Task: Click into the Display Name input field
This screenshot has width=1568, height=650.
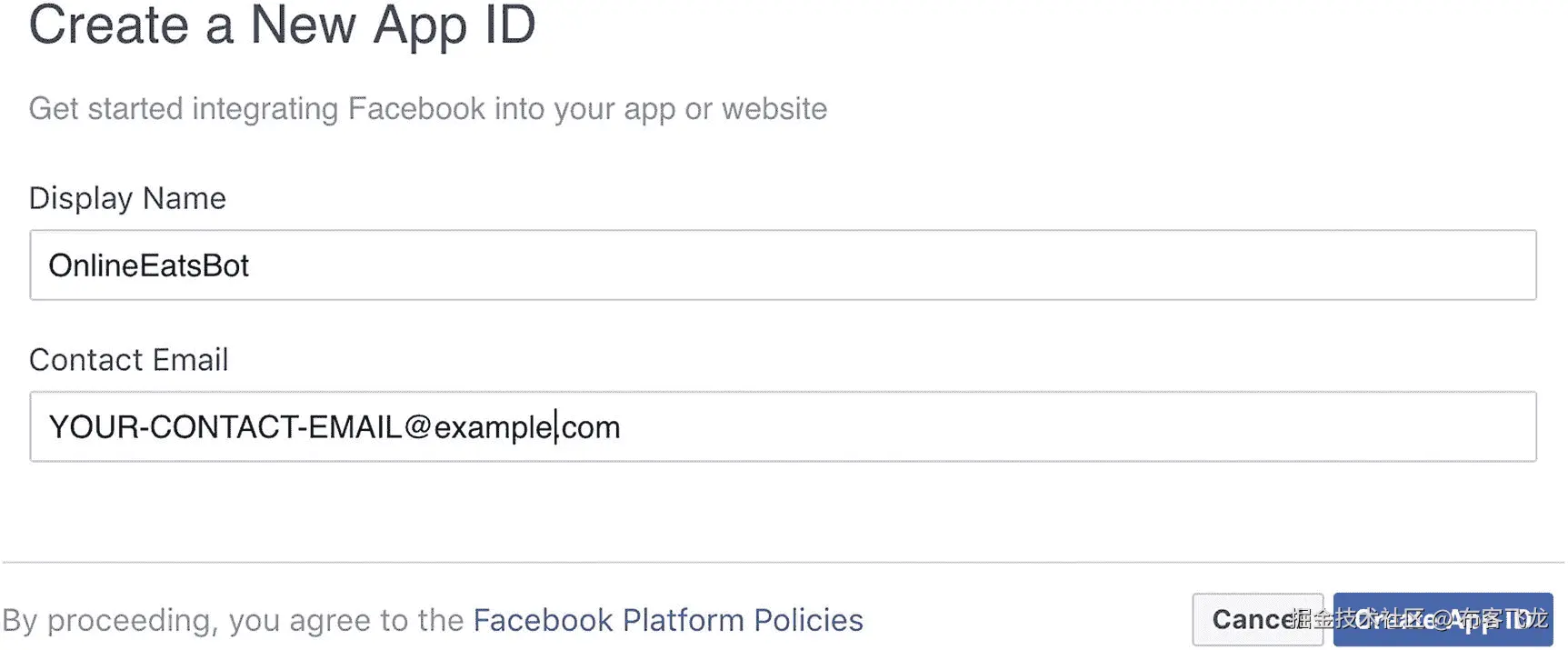Action: [782, 265]
